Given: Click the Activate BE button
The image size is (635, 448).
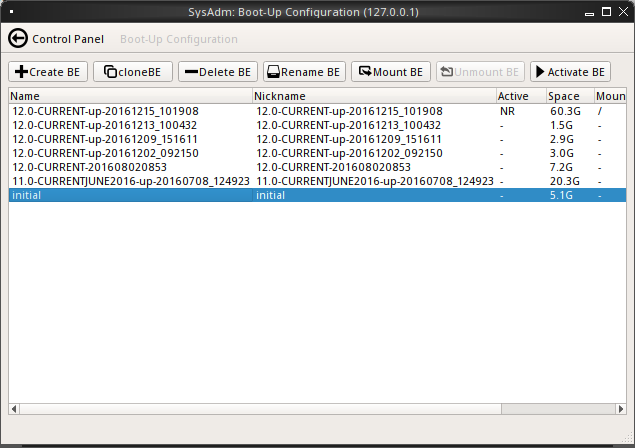Looking at the screenshot, I should tap(570, 72).
